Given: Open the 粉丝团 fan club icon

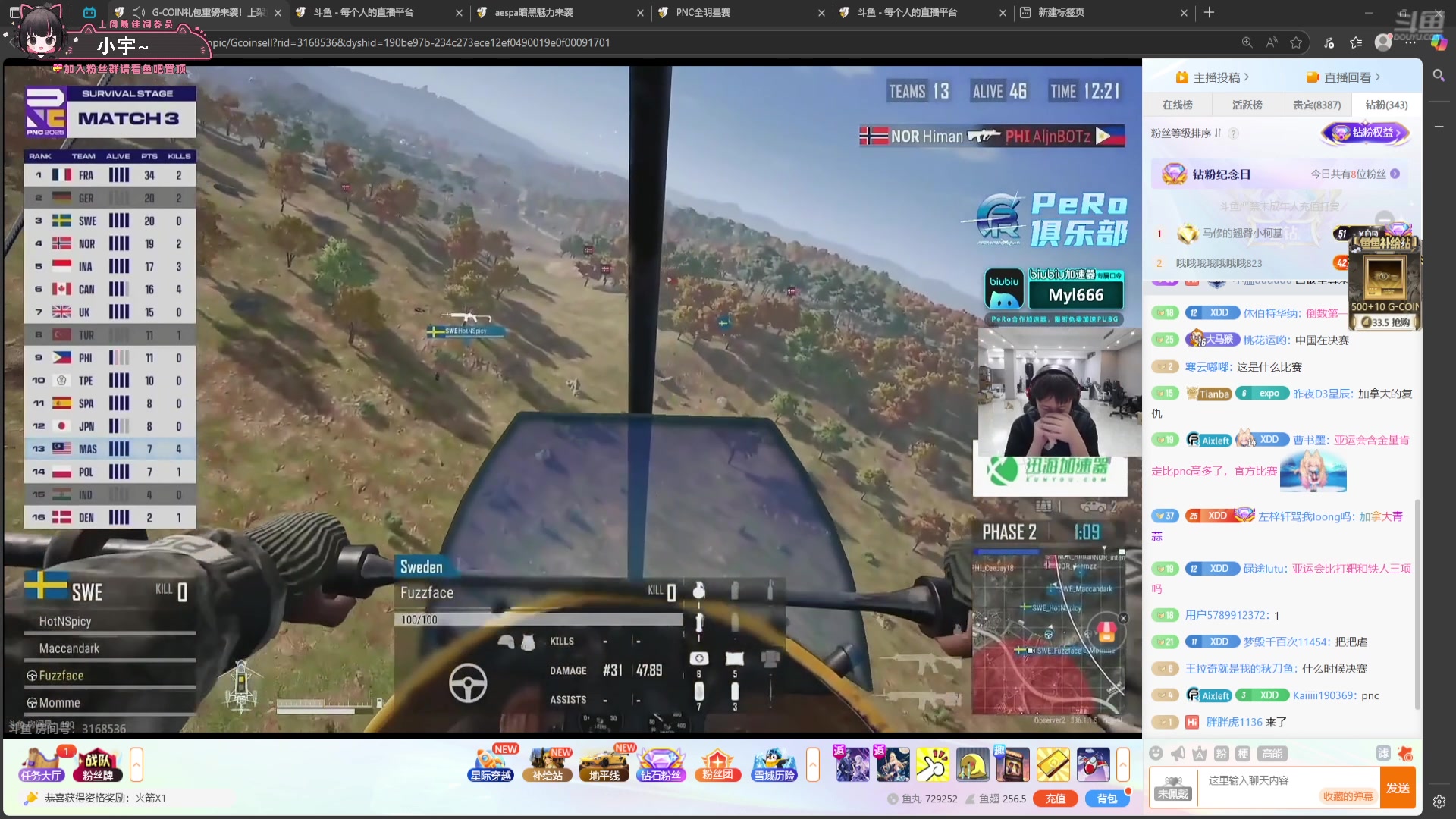Looking at the screenshot, I should pos(717,764).
